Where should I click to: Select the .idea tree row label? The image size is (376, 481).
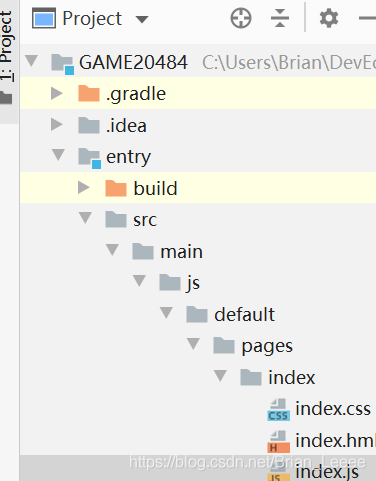pyautogui.click(x=126, y=125)
